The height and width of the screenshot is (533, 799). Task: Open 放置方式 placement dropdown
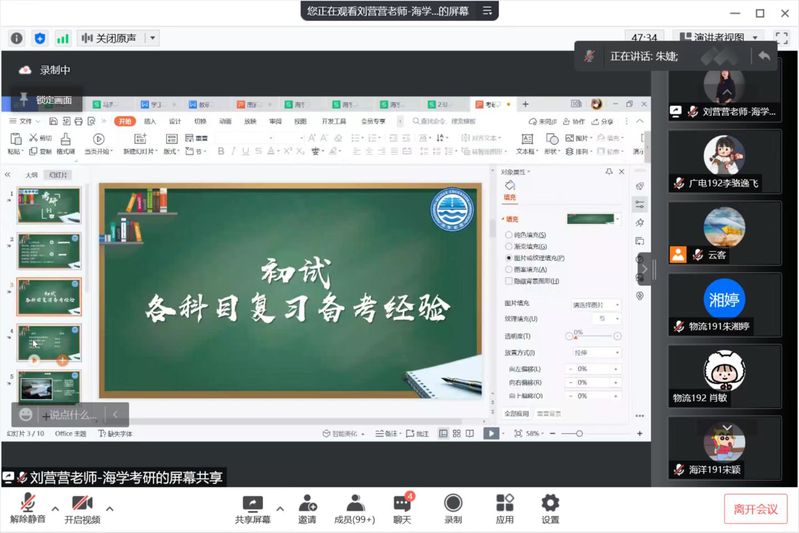(x=595, y=353)
